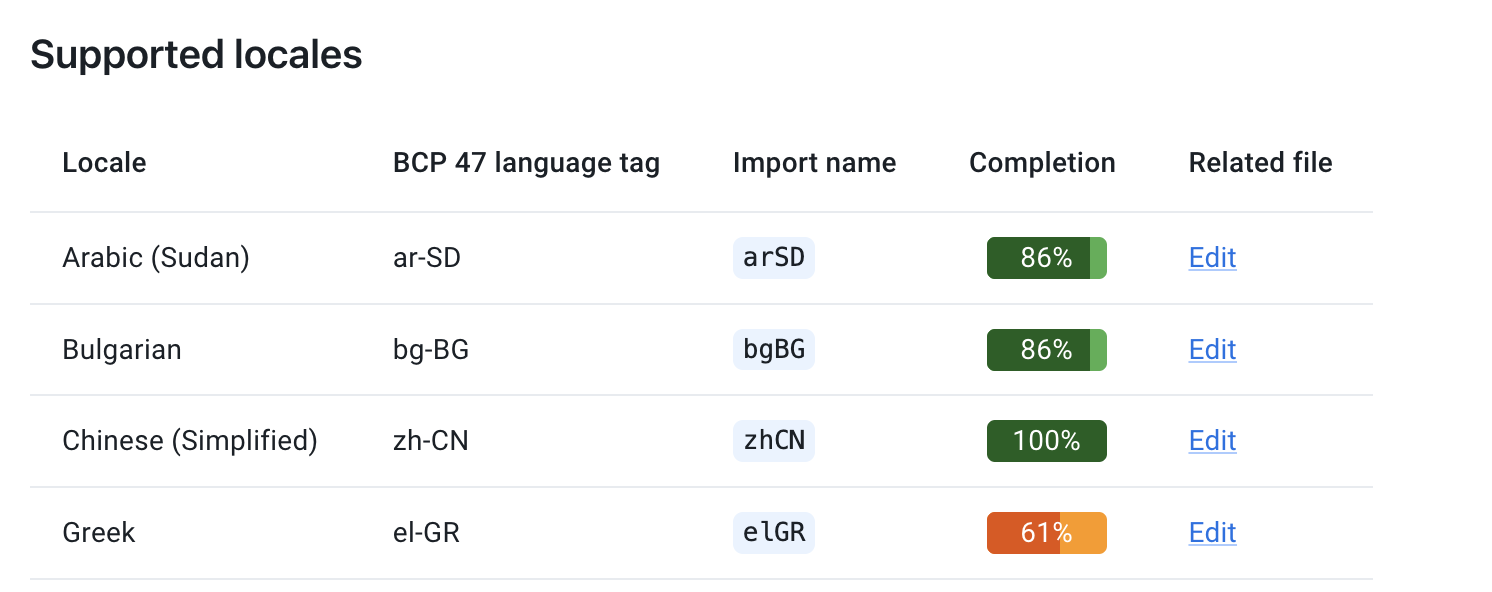
Task: Click the 61% completion bar for Greek
Action: (x=1046, y=533)
